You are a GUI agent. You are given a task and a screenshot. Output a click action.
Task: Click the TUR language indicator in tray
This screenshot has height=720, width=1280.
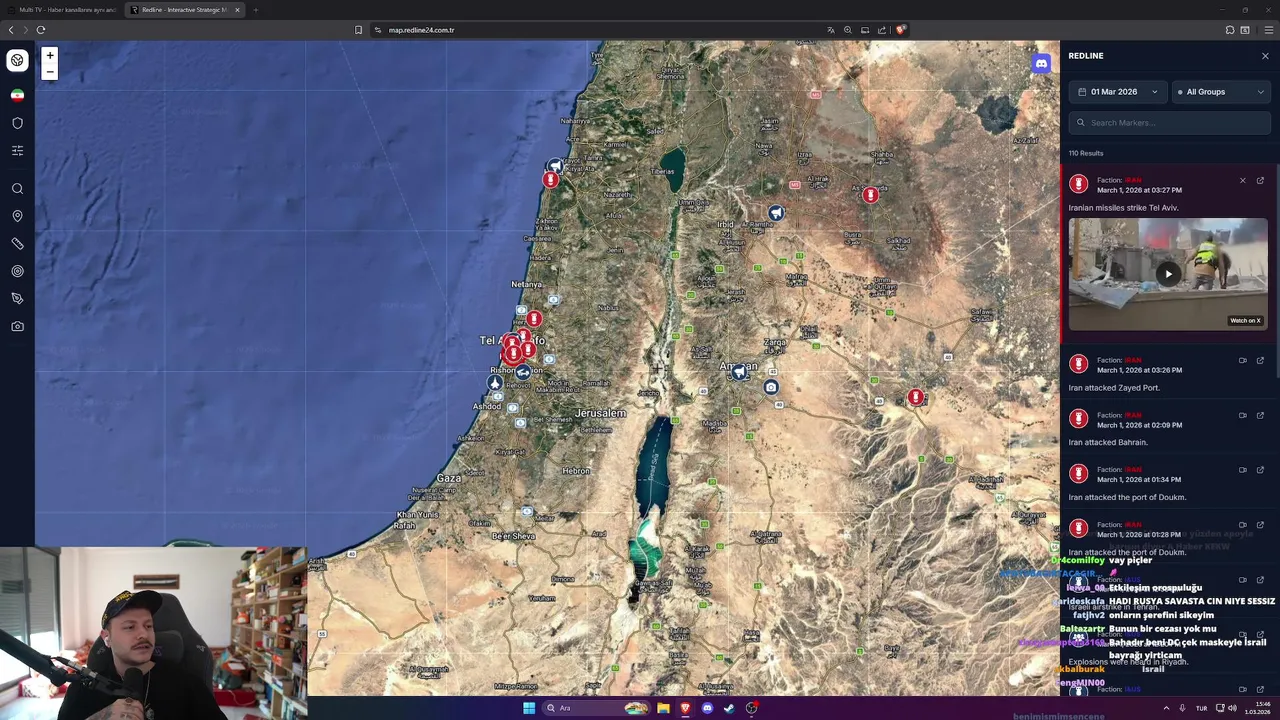point(1201,708)
